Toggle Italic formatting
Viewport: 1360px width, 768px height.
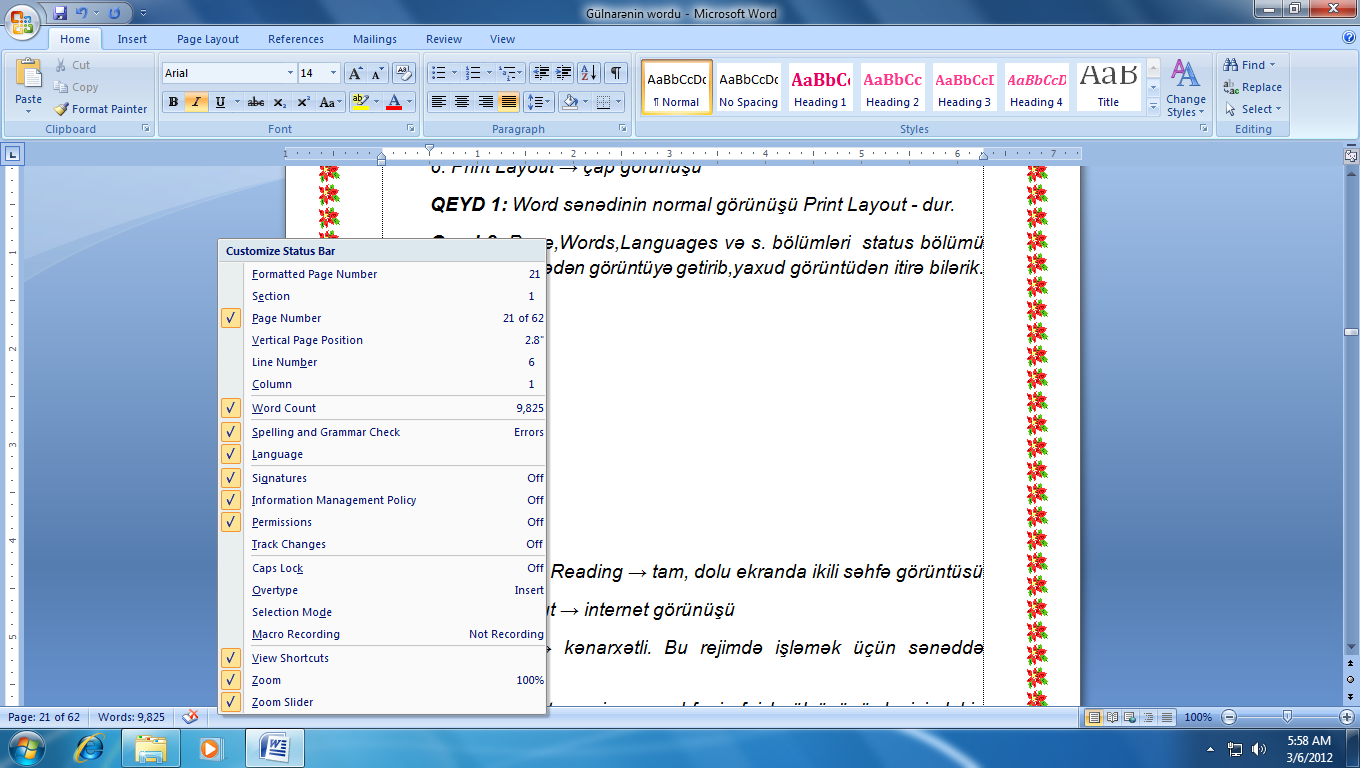196,102
